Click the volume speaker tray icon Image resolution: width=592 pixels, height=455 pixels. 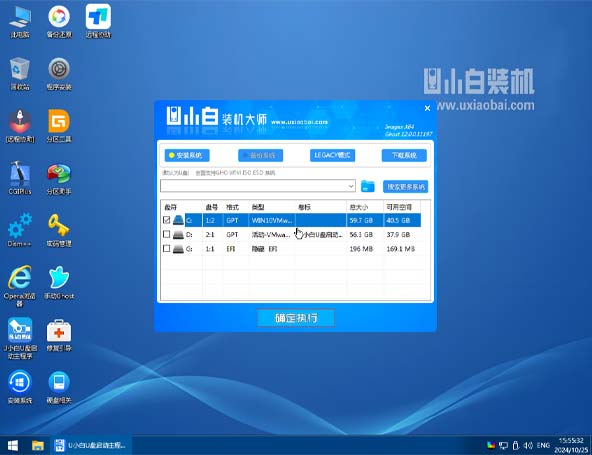pyautogui.click(x=528, y=446)
